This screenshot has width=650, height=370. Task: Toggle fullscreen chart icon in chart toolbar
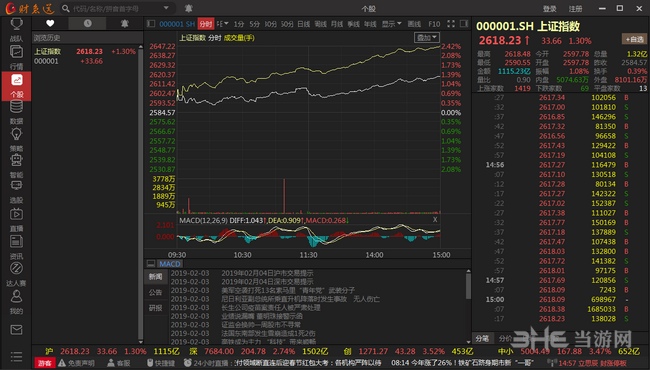point(451,24)
